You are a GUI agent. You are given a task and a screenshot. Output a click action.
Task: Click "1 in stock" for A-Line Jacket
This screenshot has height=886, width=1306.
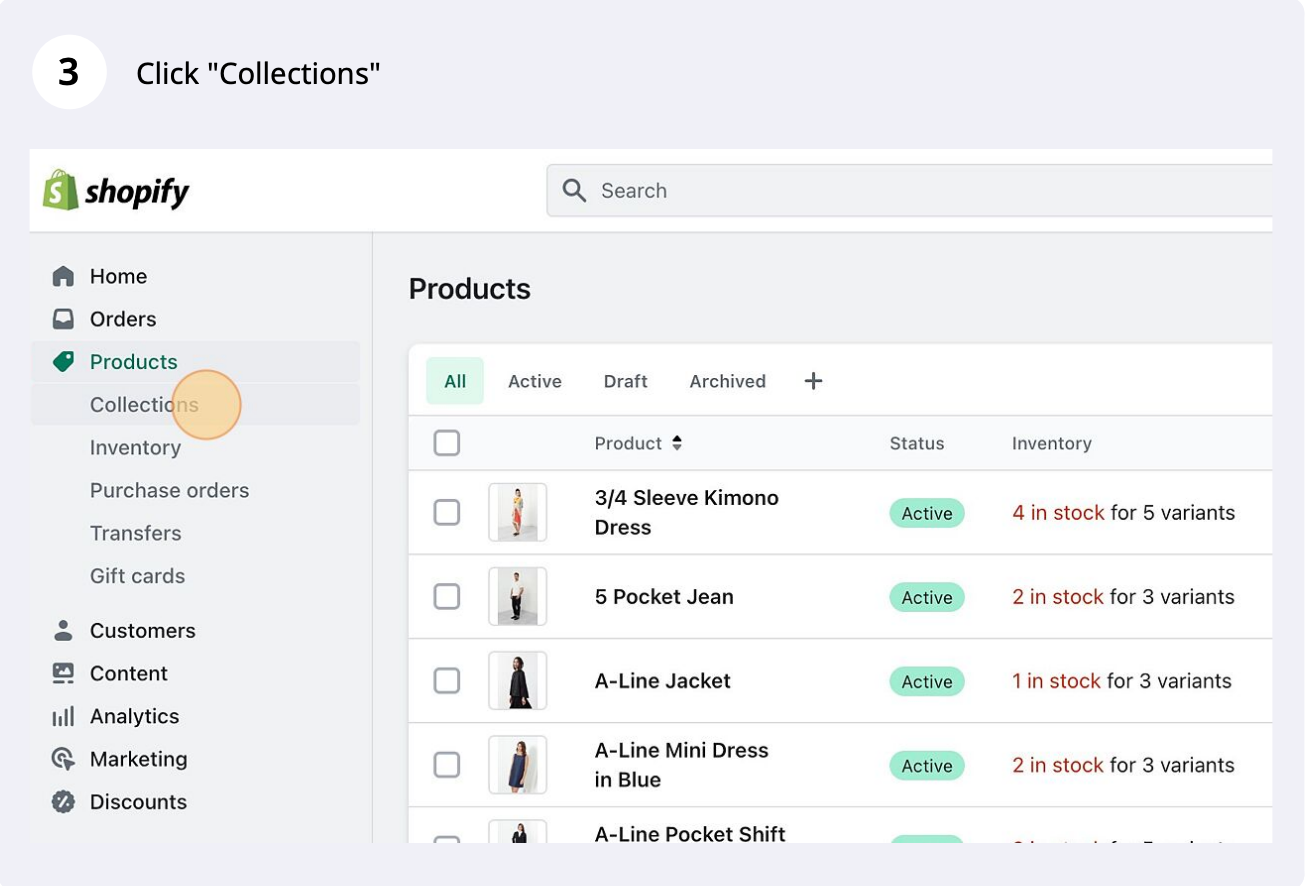1056,681
